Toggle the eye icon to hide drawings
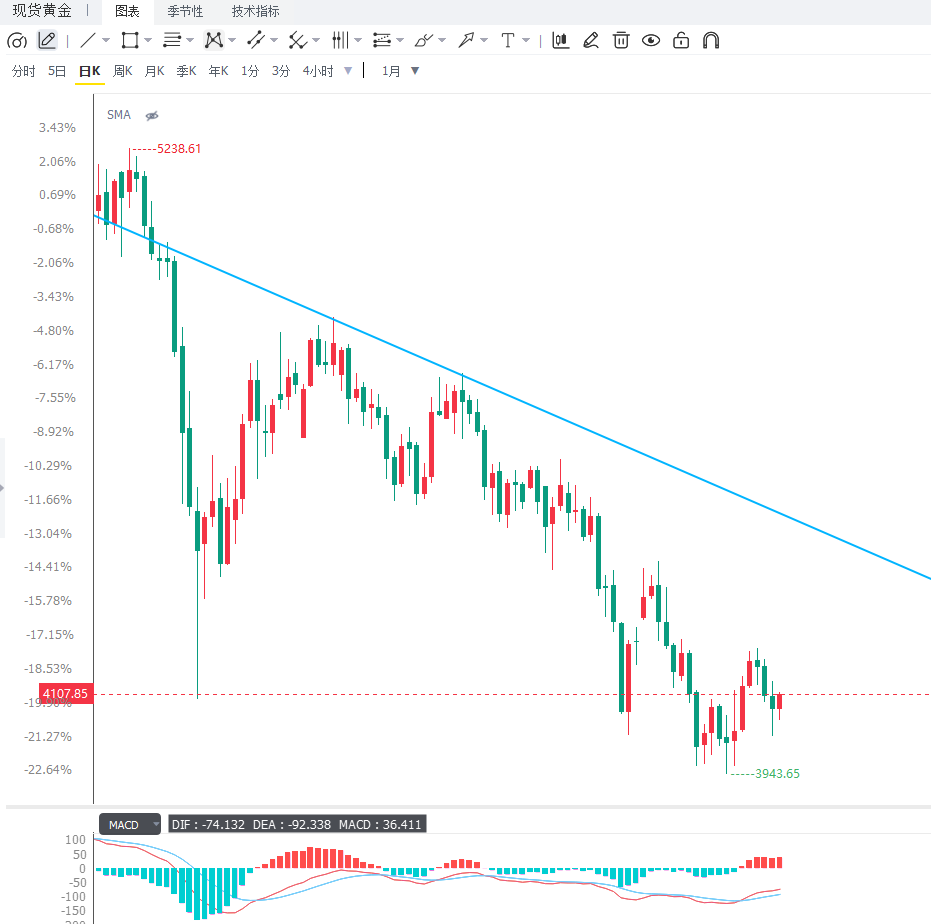Screen dimensions: 931x924 tap(651, 40)
